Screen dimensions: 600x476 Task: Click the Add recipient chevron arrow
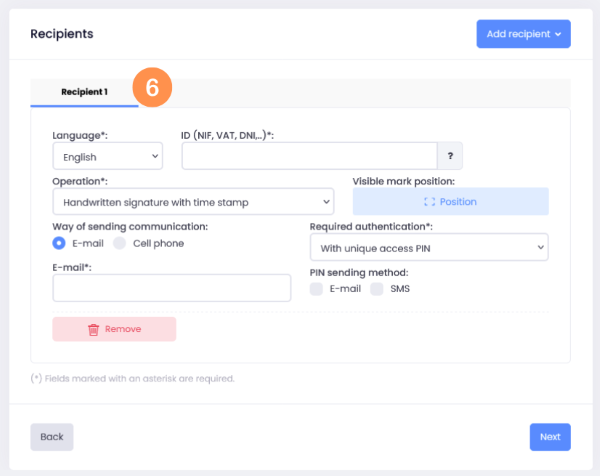point(558,34)
